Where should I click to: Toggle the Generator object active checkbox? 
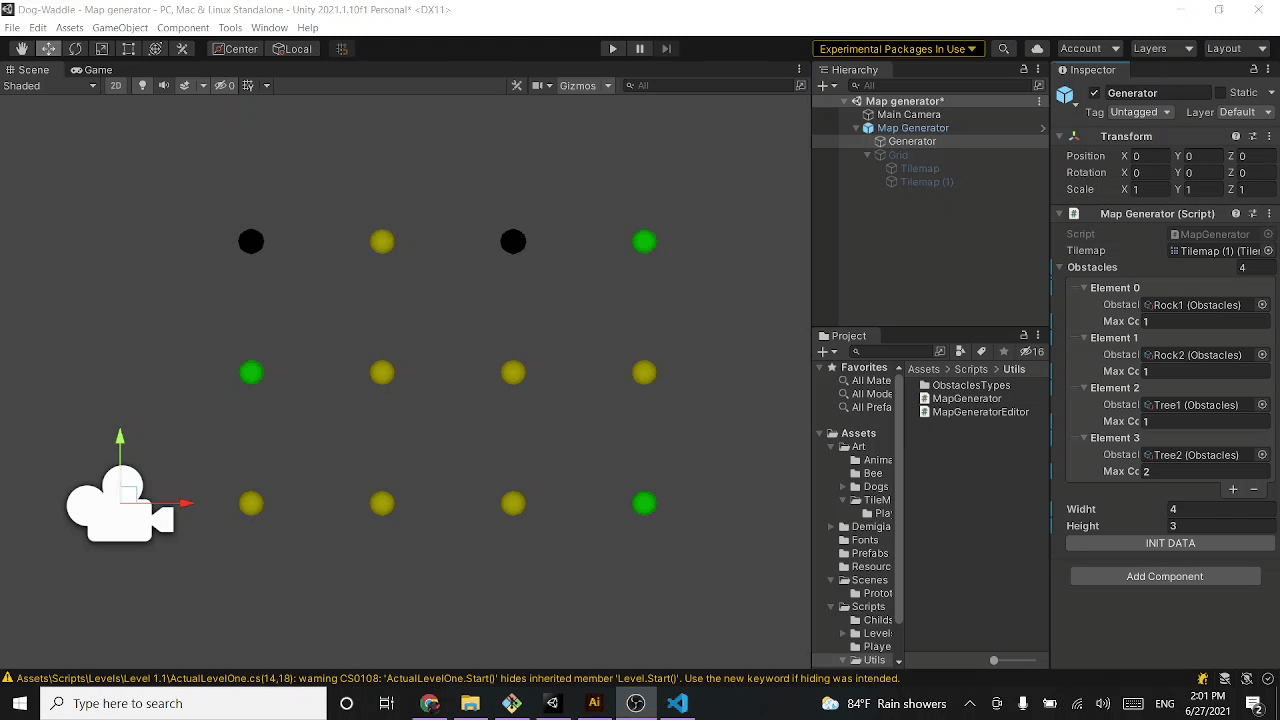point(1094,93)
